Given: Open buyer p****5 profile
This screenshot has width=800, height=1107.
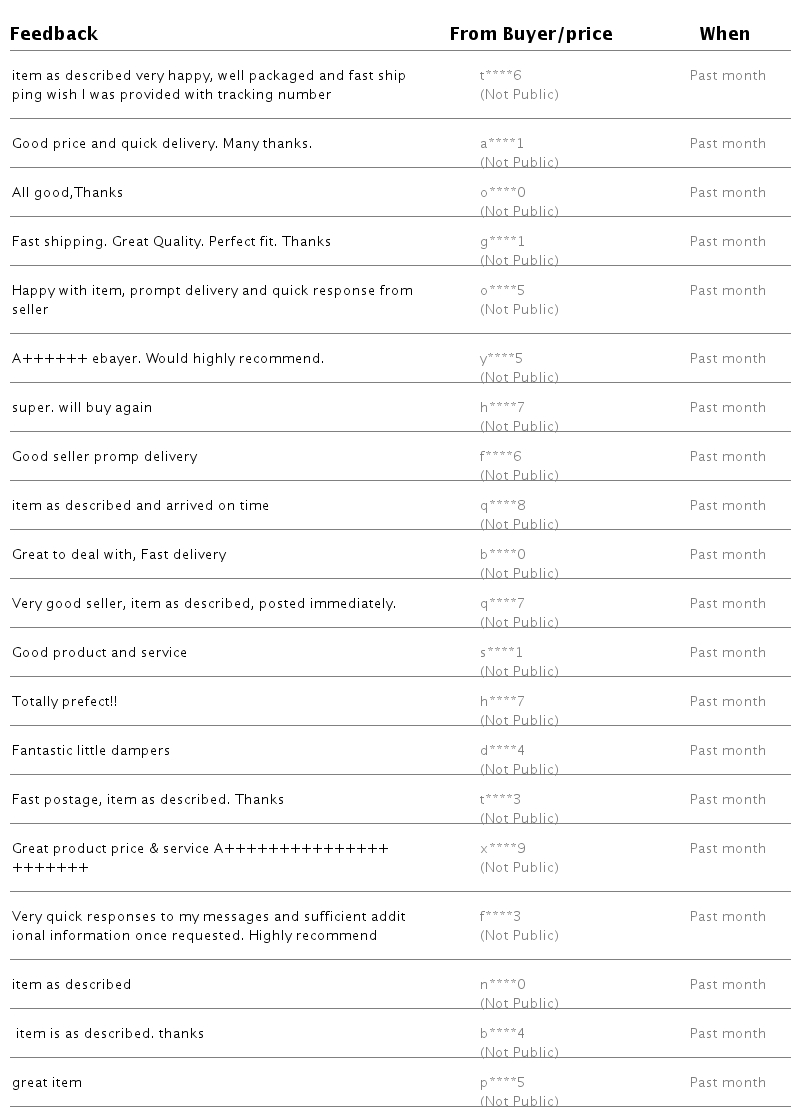Looking at the screenshot, I should (x=503, y=1082).
